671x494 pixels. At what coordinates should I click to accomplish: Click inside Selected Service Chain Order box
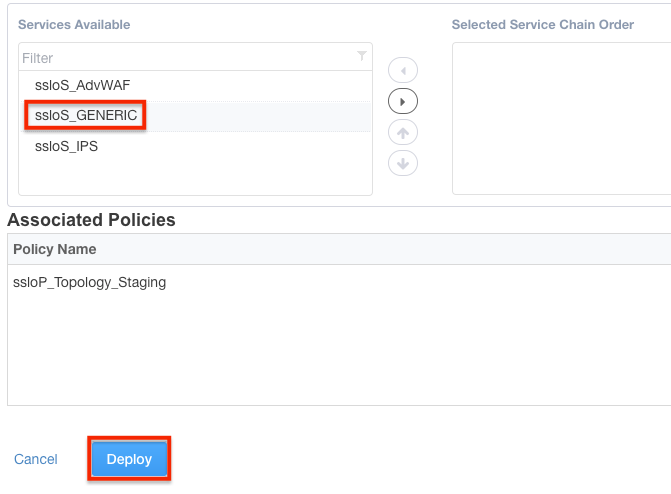point(560,120)
